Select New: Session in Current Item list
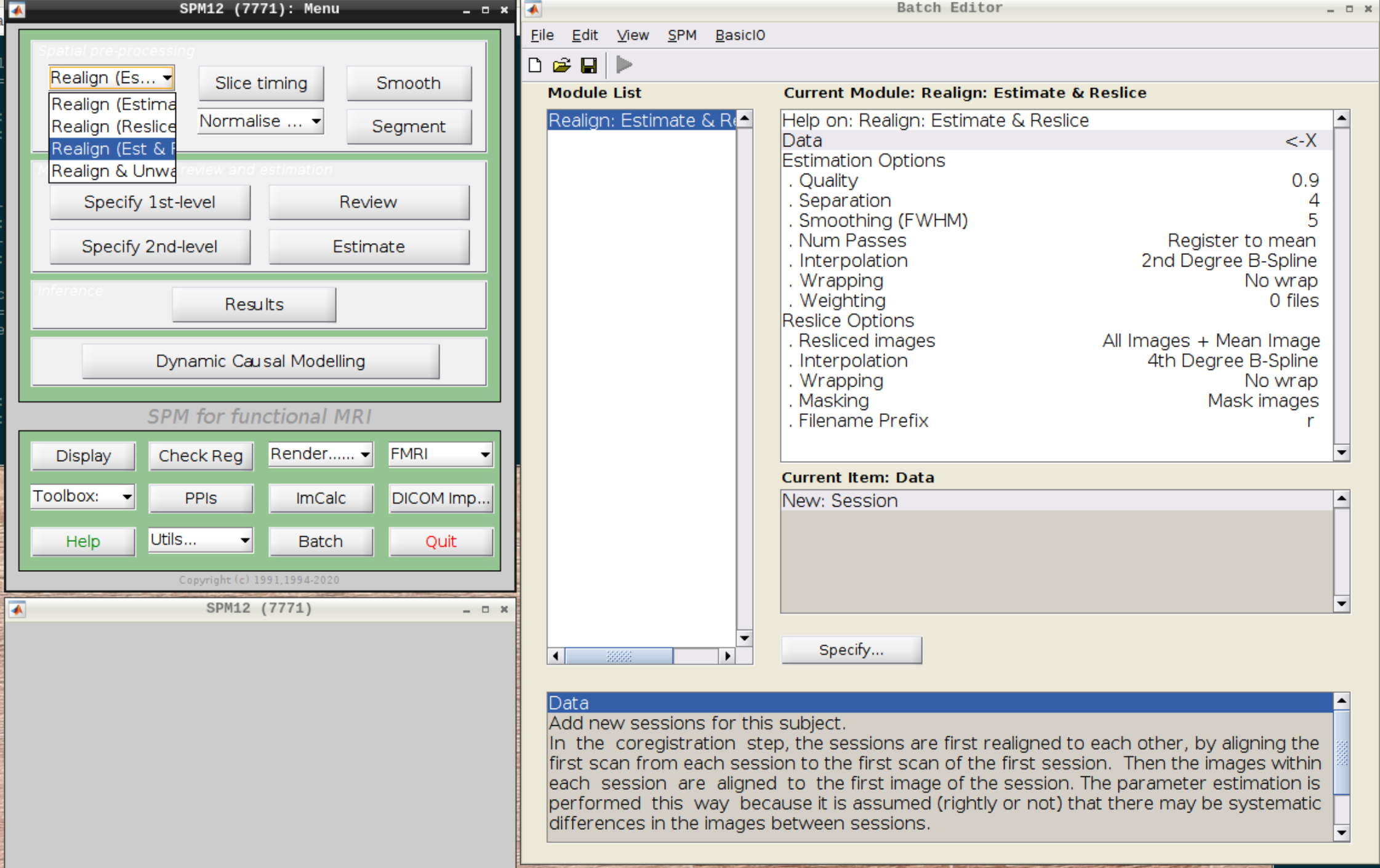Image resolution: width=1380 pixels, height=868 pixels. [x=1056, y=500]
